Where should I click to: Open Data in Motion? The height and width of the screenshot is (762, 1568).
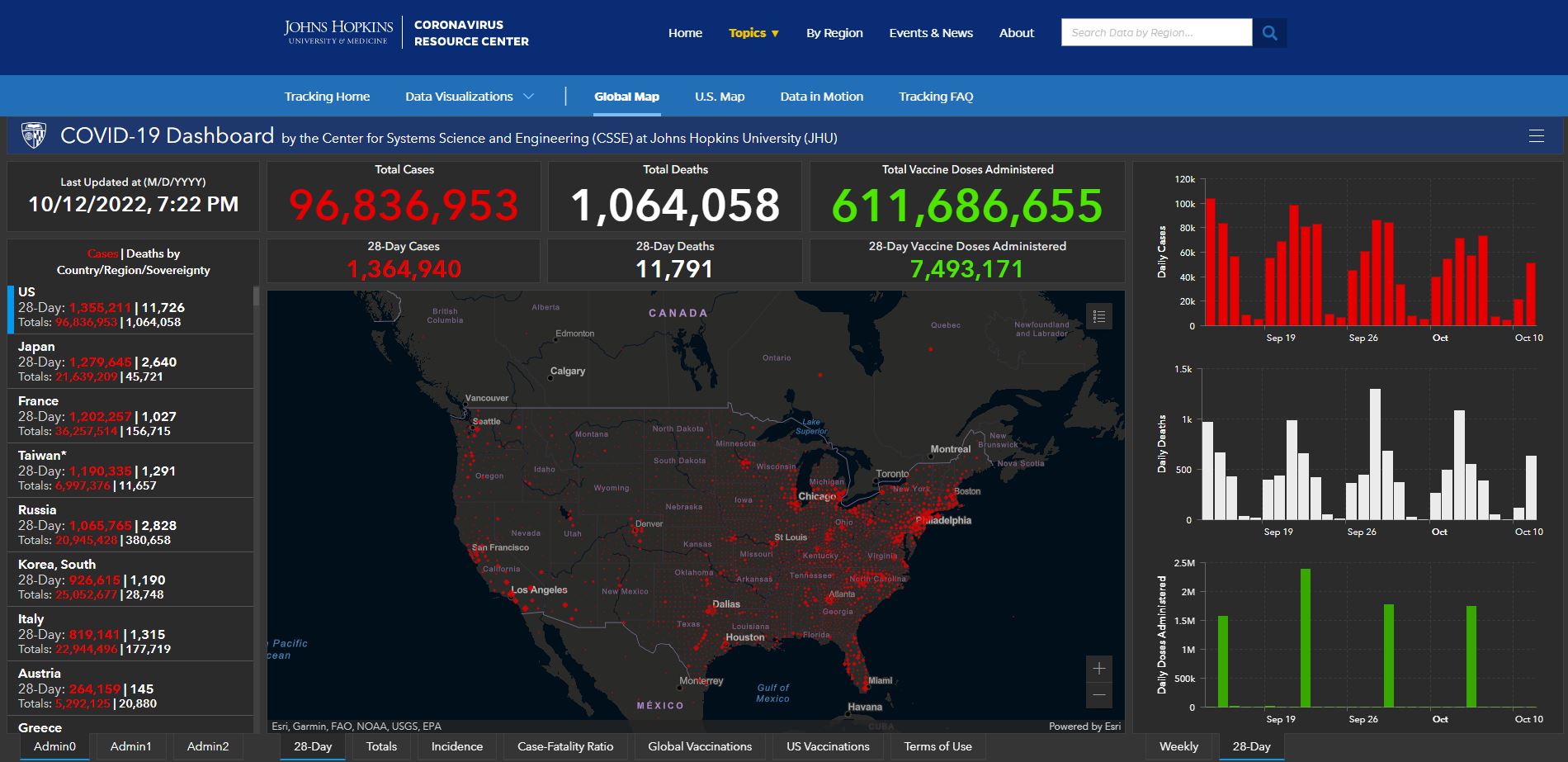click(822, 97)
